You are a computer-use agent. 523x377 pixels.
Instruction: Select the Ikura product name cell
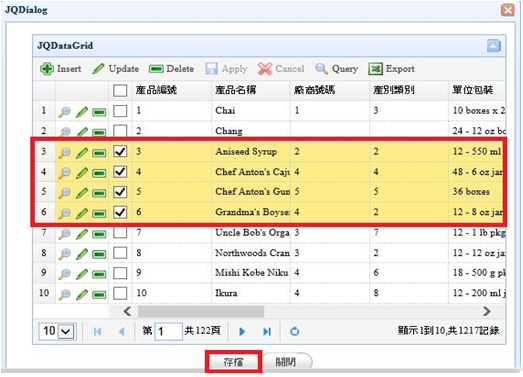251,293
